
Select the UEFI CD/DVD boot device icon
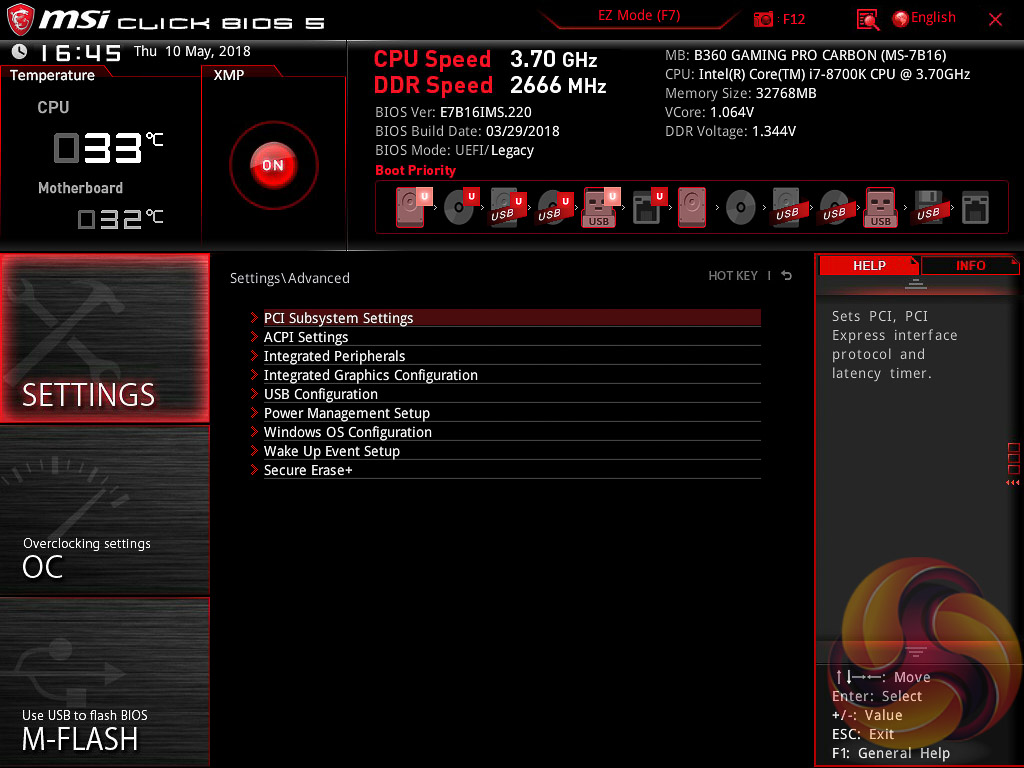pos(460,207)
